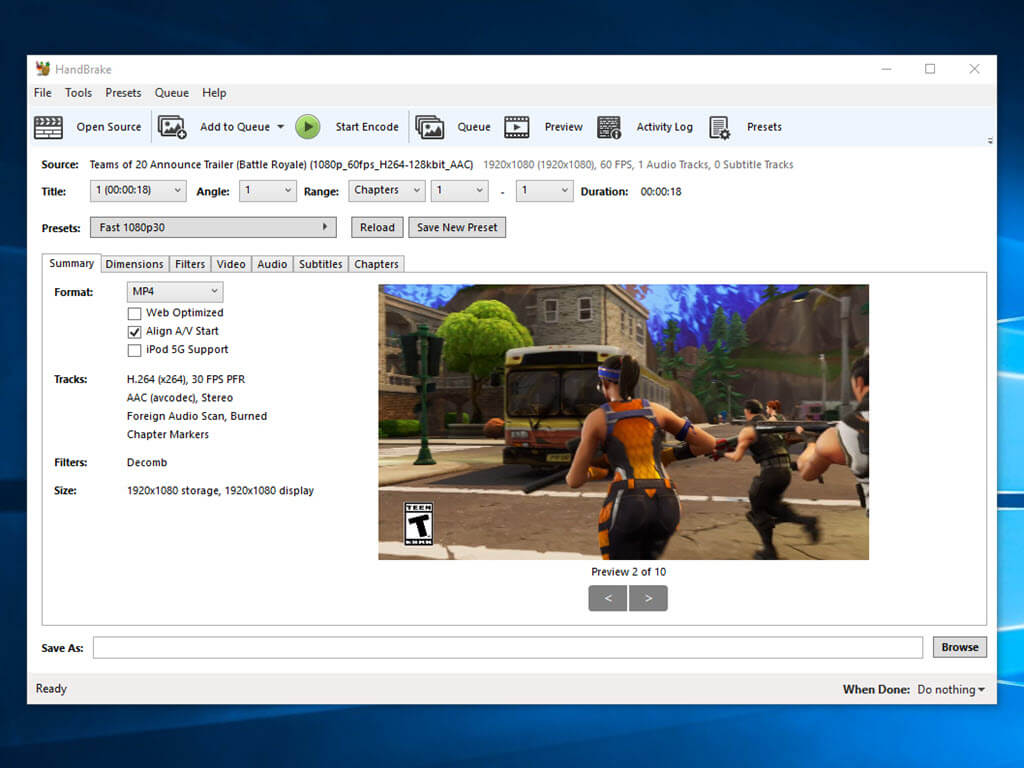
Task: Click the Queue stacked images icon
Action: [430, 127]
